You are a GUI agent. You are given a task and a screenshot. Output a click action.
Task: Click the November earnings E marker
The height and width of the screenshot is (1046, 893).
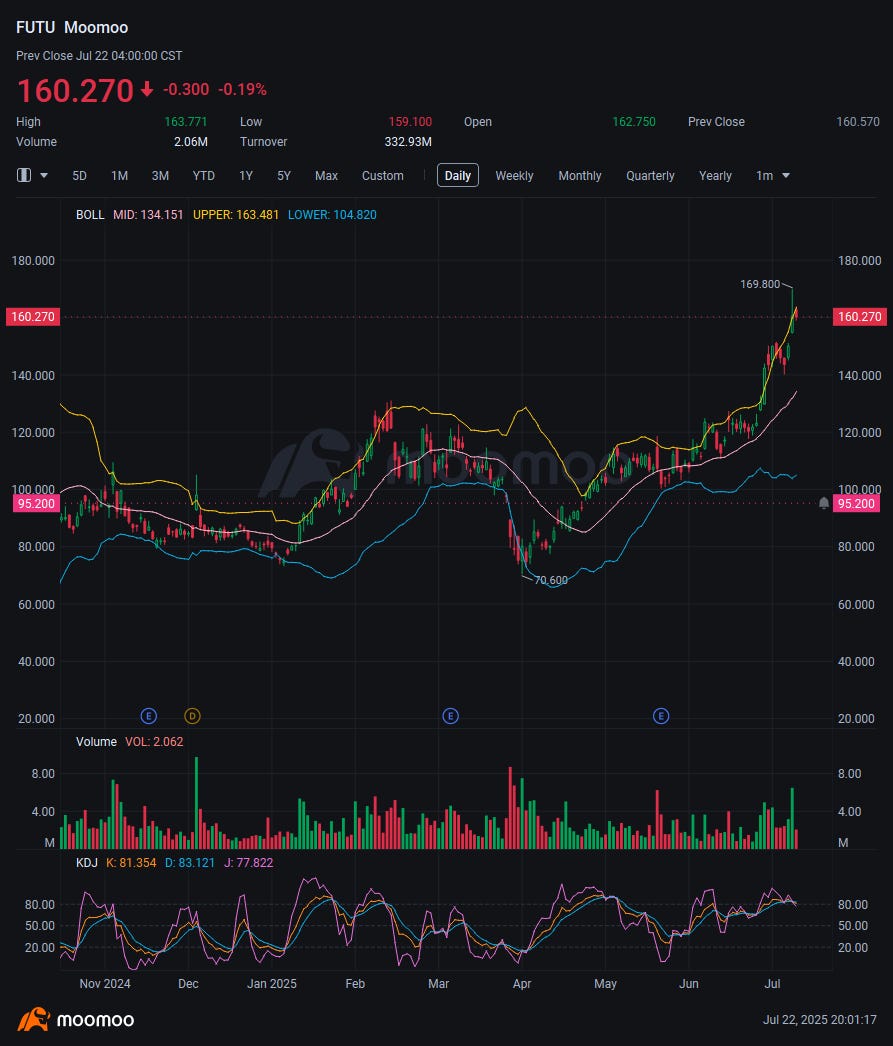149,716
